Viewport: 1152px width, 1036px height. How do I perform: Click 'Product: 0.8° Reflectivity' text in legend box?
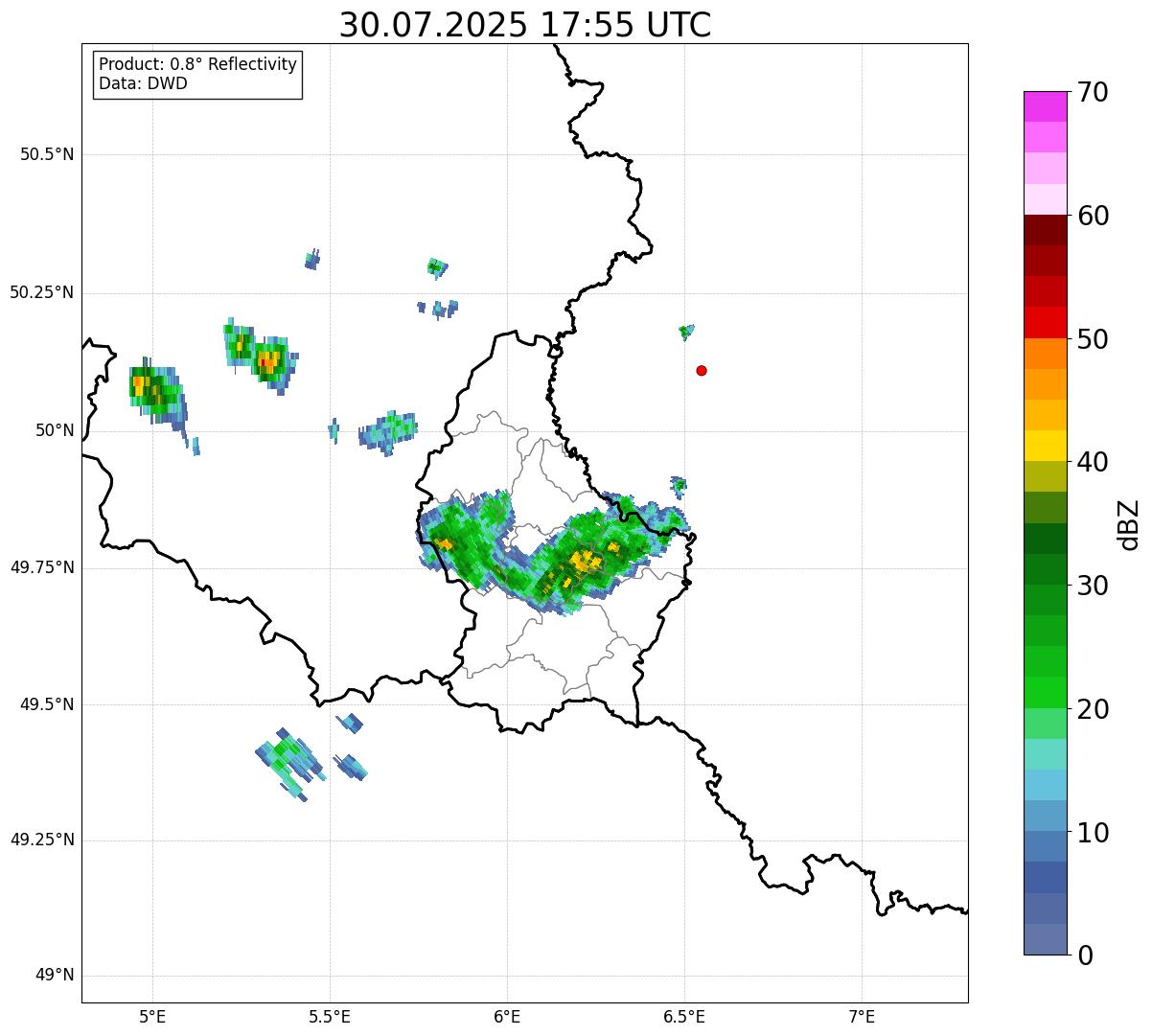pyautogui.click(x=198, y=64)
